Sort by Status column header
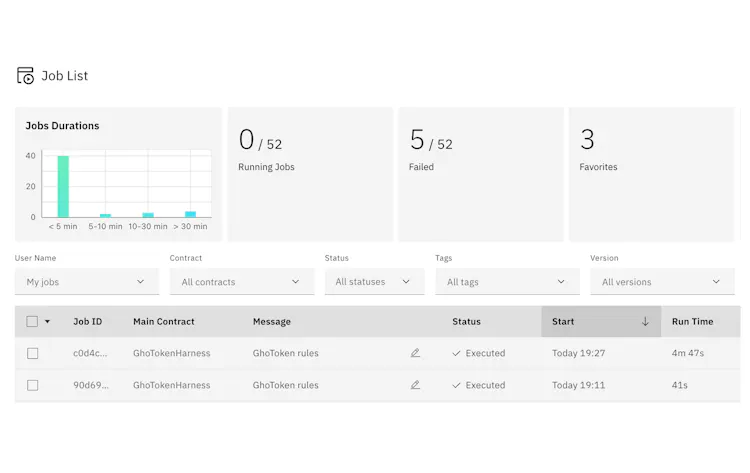 click(x=466, y=321)
